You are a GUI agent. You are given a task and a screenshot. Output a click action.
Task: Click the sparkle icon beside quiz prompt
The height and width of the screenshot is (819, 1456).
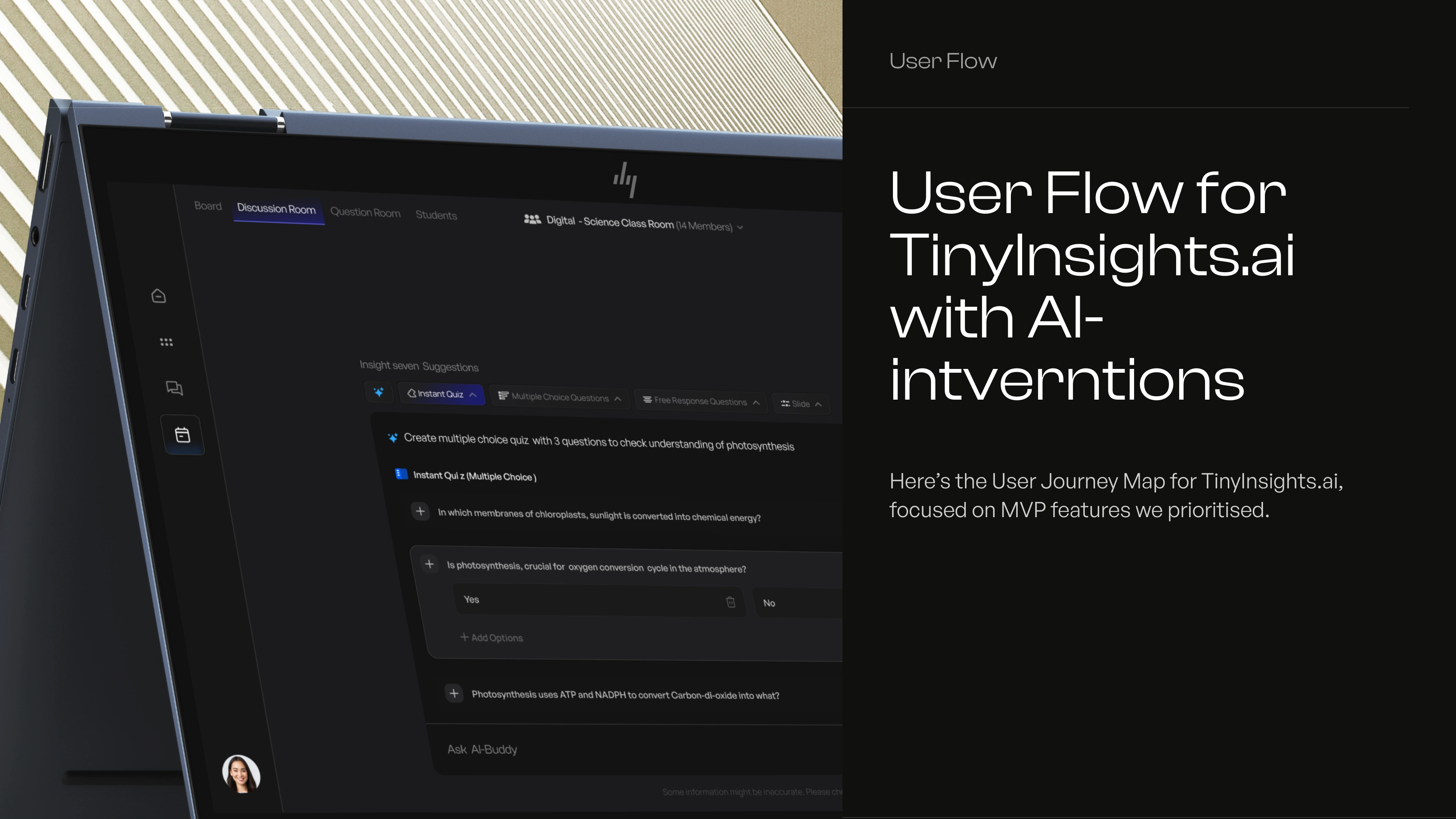click(x=392, y=438)
